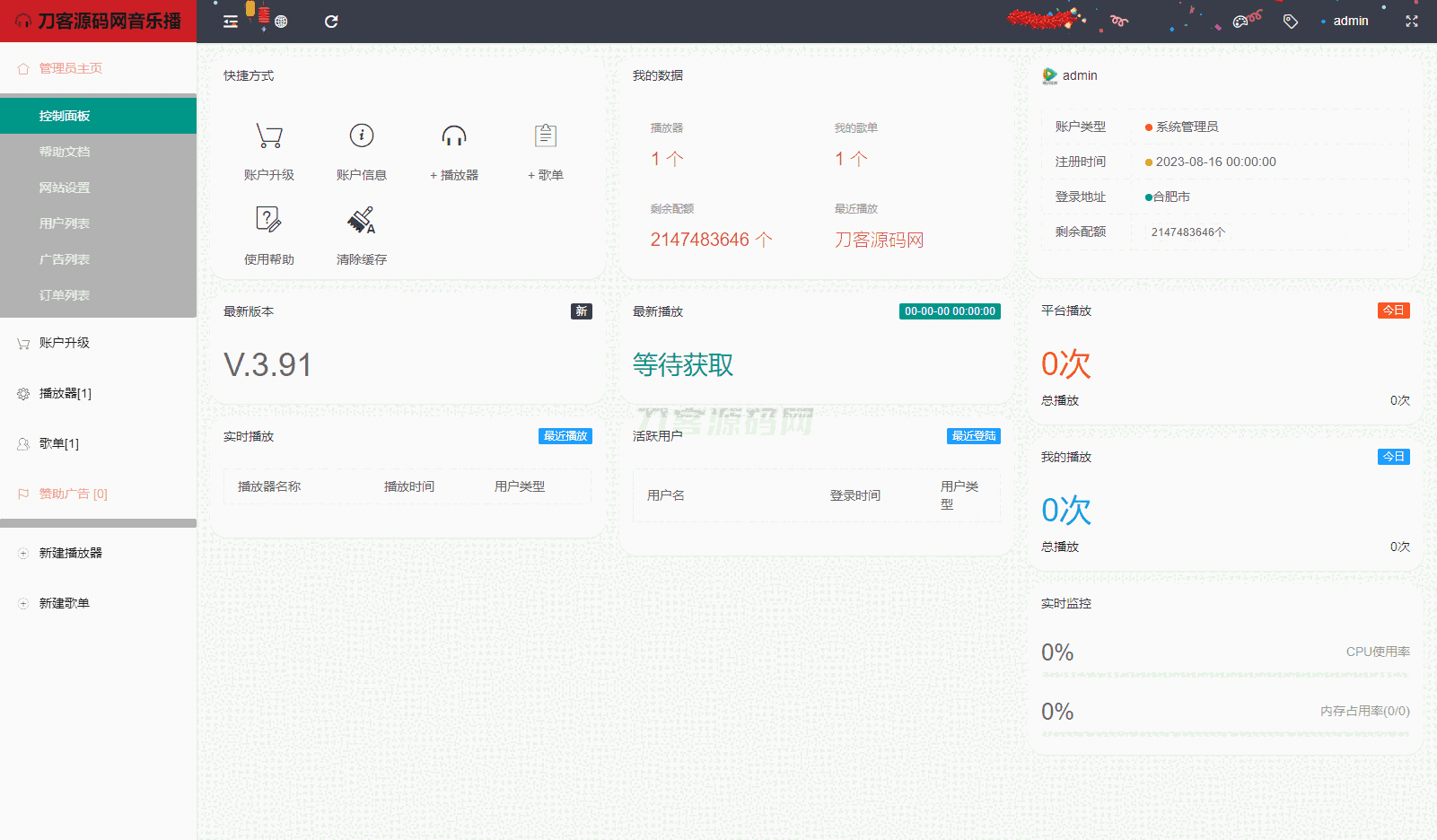Collapse the sidebar with the menu toggle icon
Screen dimensions: 1437x840
(231, 22)
